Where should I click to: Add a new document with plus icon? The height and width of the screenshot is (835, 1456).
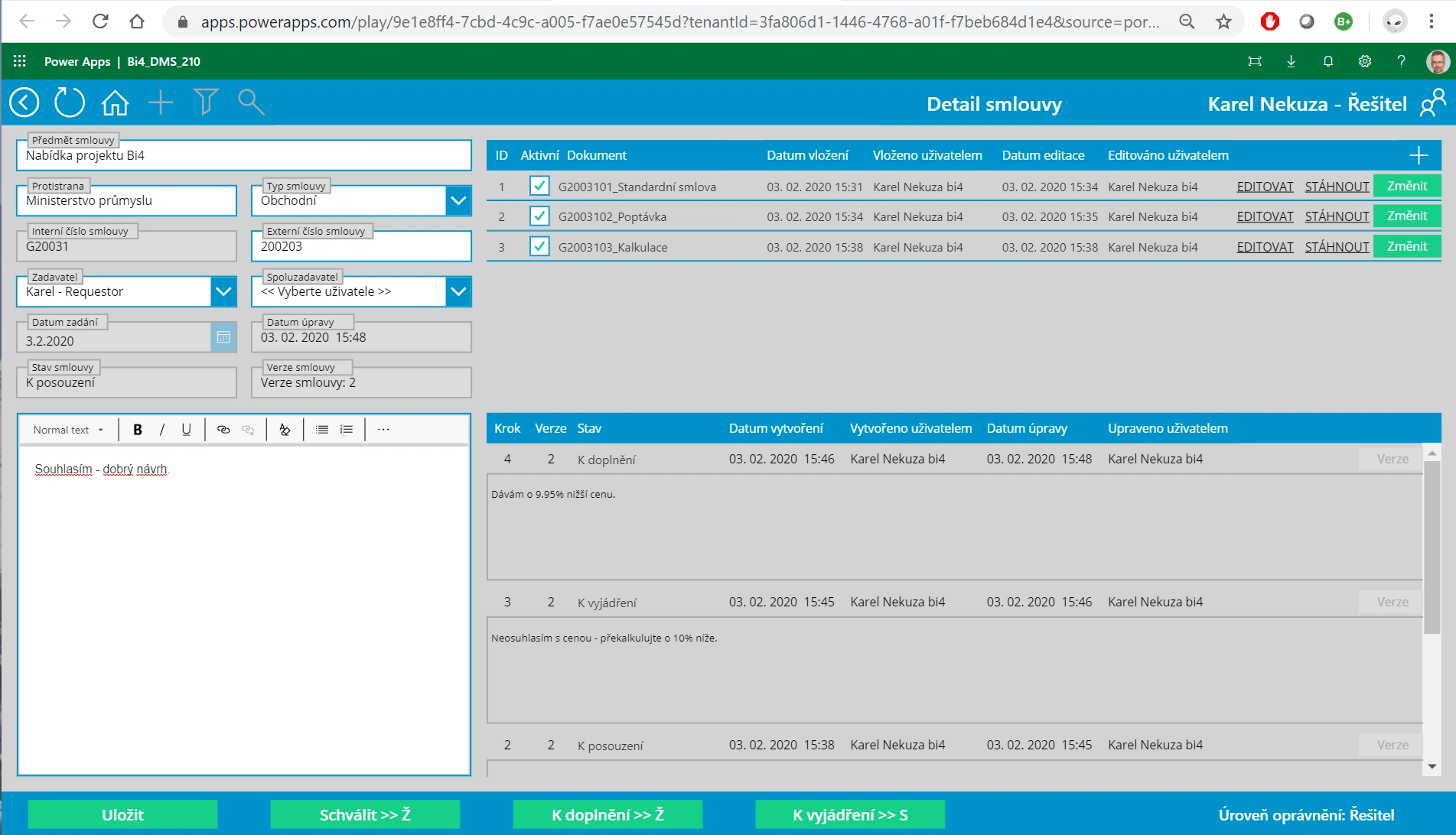tap(1418, 155)
